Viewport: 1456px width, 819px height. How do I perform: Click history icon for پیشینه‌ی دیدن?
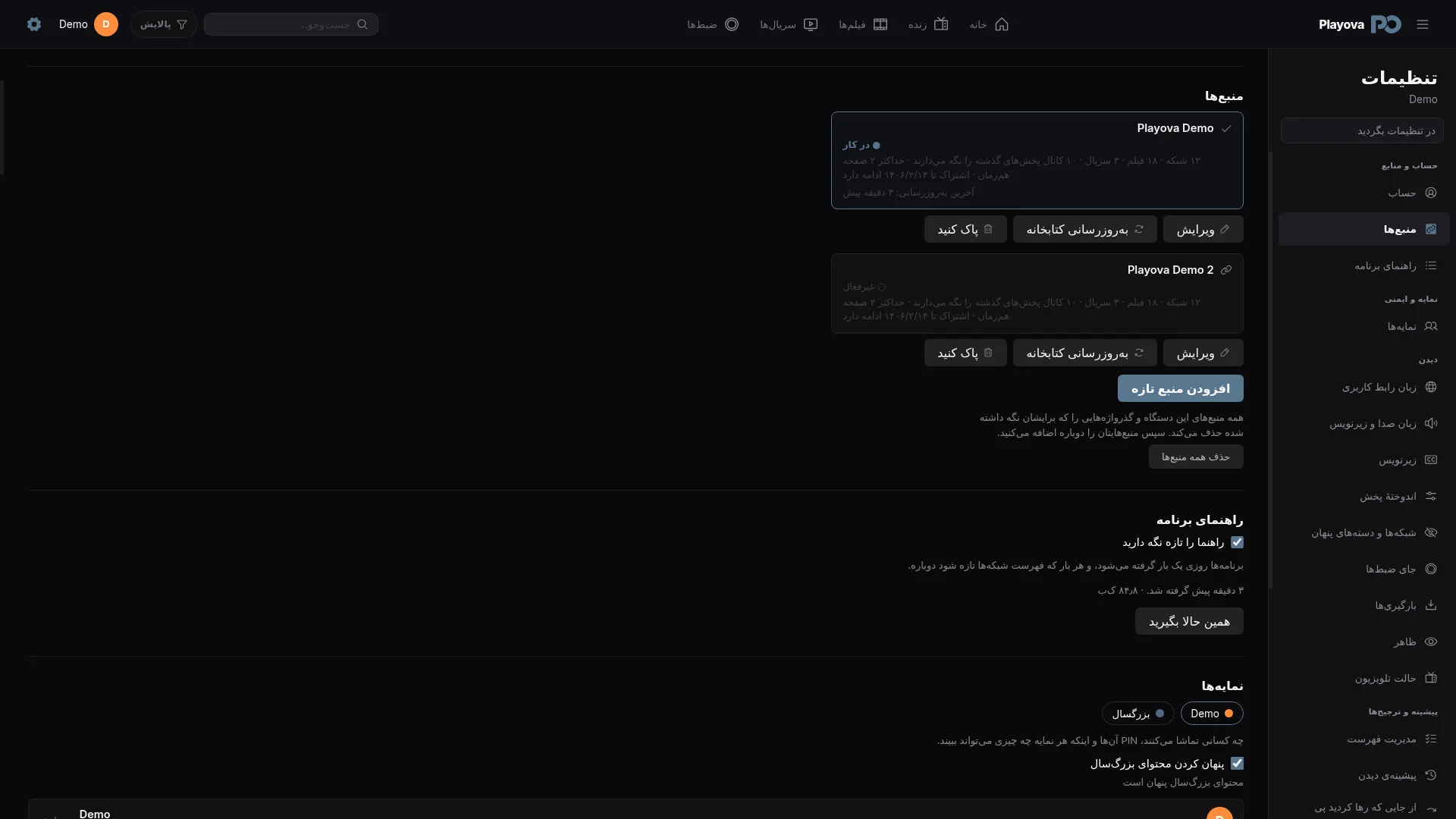(1431, 775)
